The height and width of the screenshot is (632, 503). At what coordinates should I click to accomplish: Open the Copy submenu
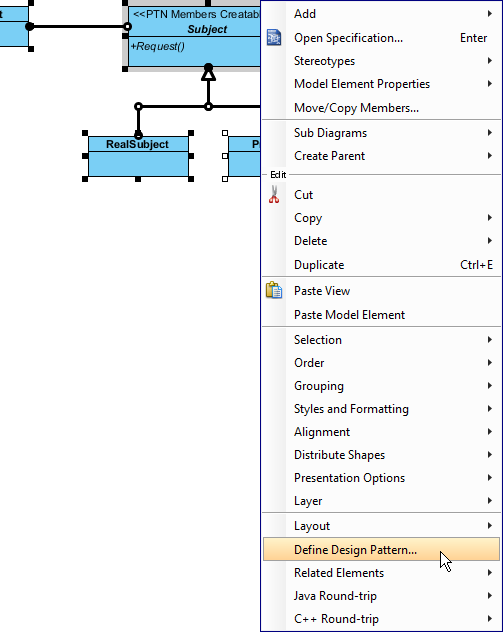click(381, 218)
